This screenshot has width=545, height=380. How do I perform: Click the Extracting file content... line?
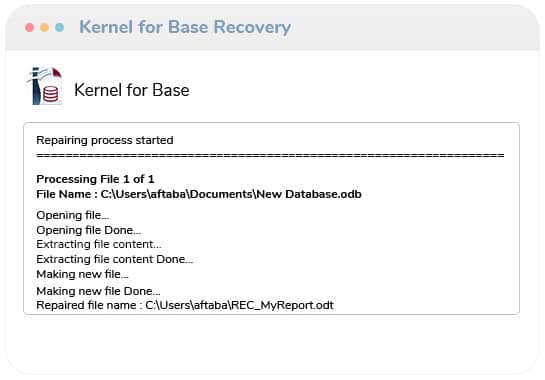click(99, 244)
